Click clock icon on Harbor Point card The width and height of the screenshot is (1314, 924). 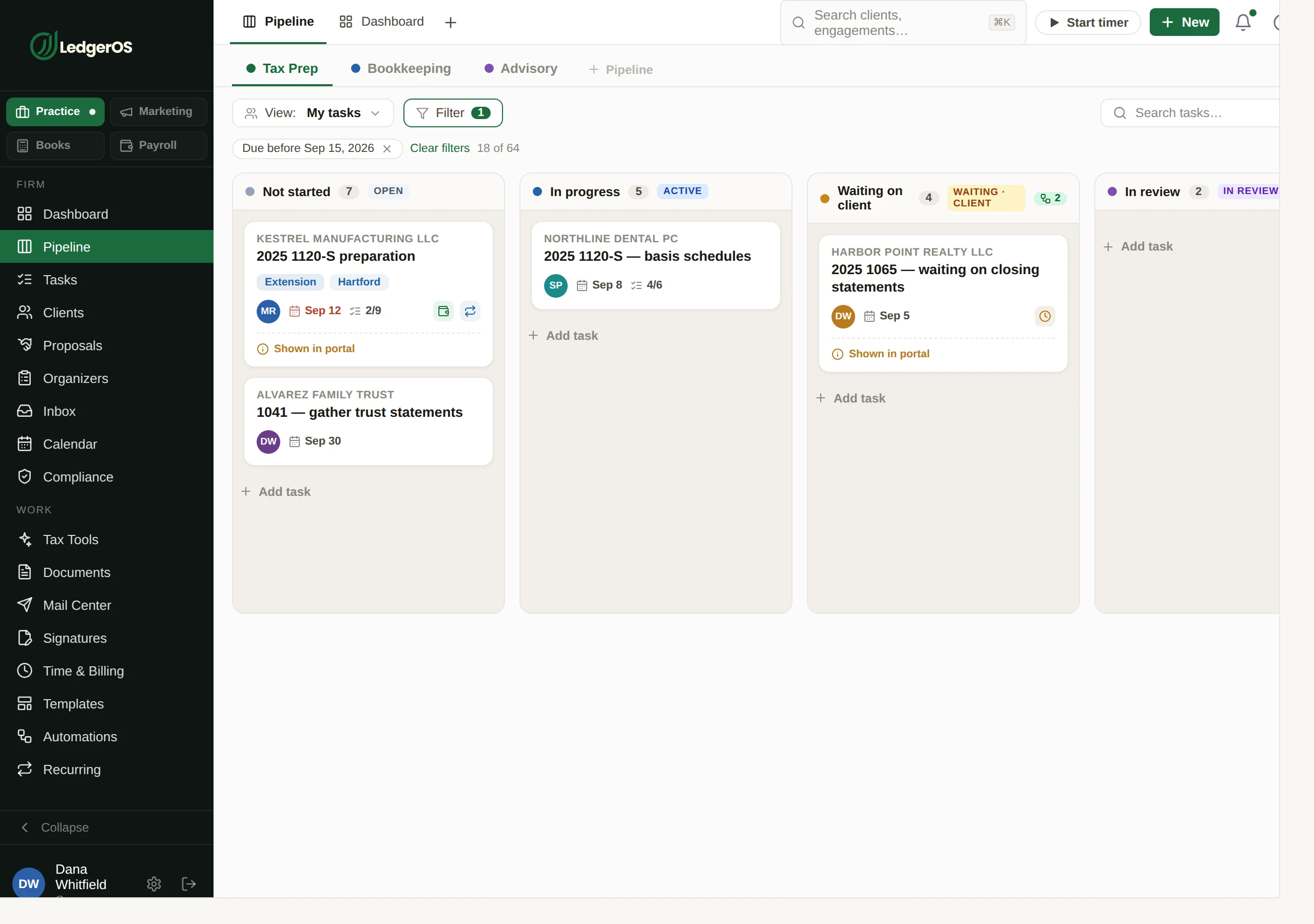(1045, 316)
